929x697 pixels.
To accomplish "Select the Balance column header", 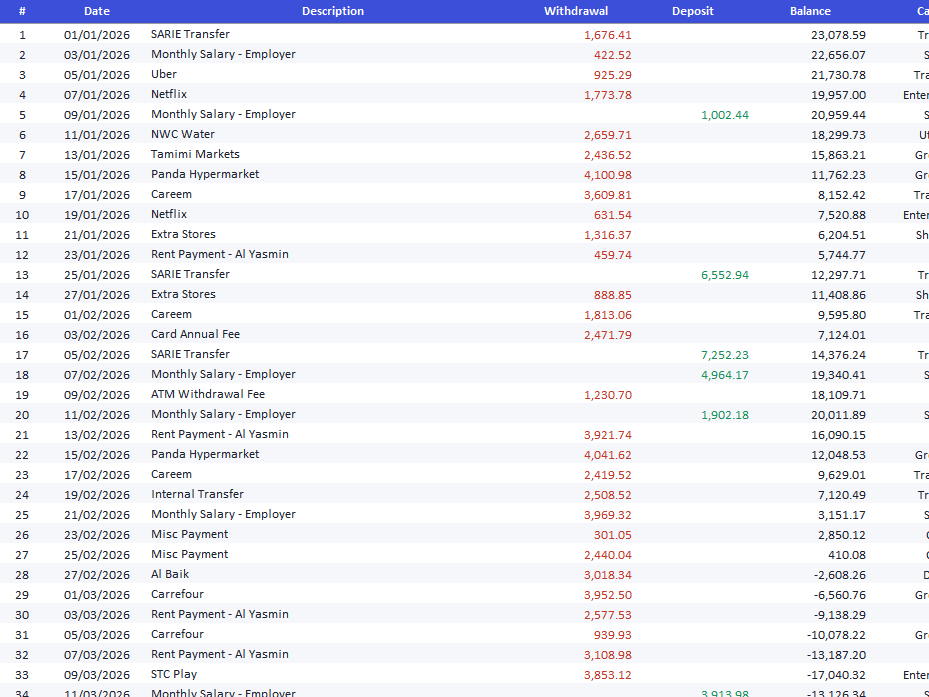I will tap(810, 11).
